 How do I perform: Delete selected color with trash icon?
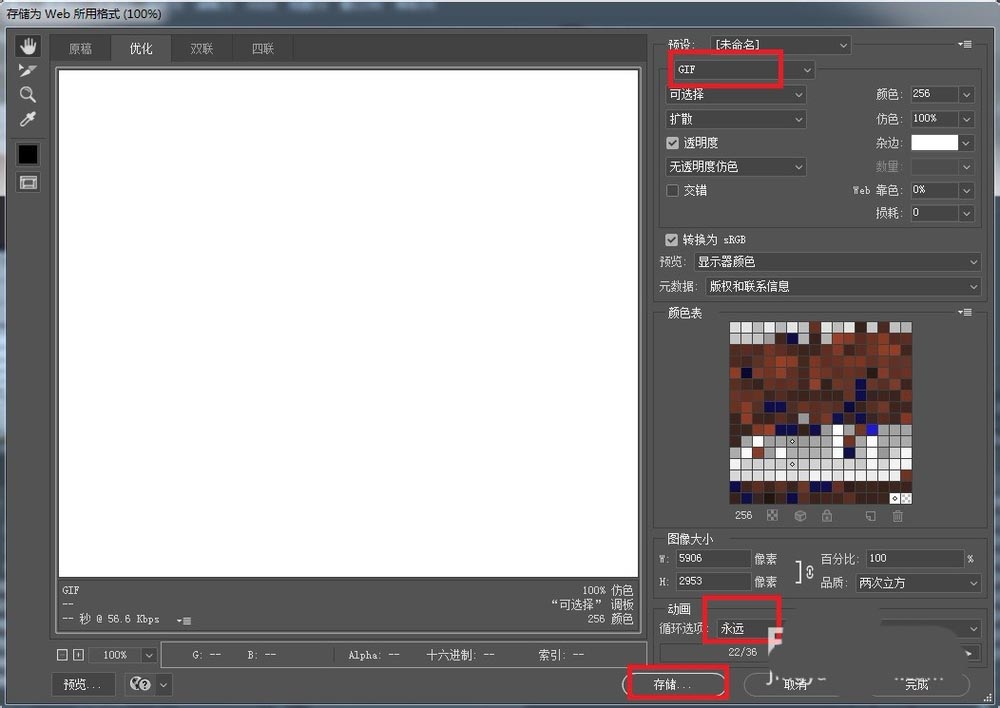[x=898, y=515]
